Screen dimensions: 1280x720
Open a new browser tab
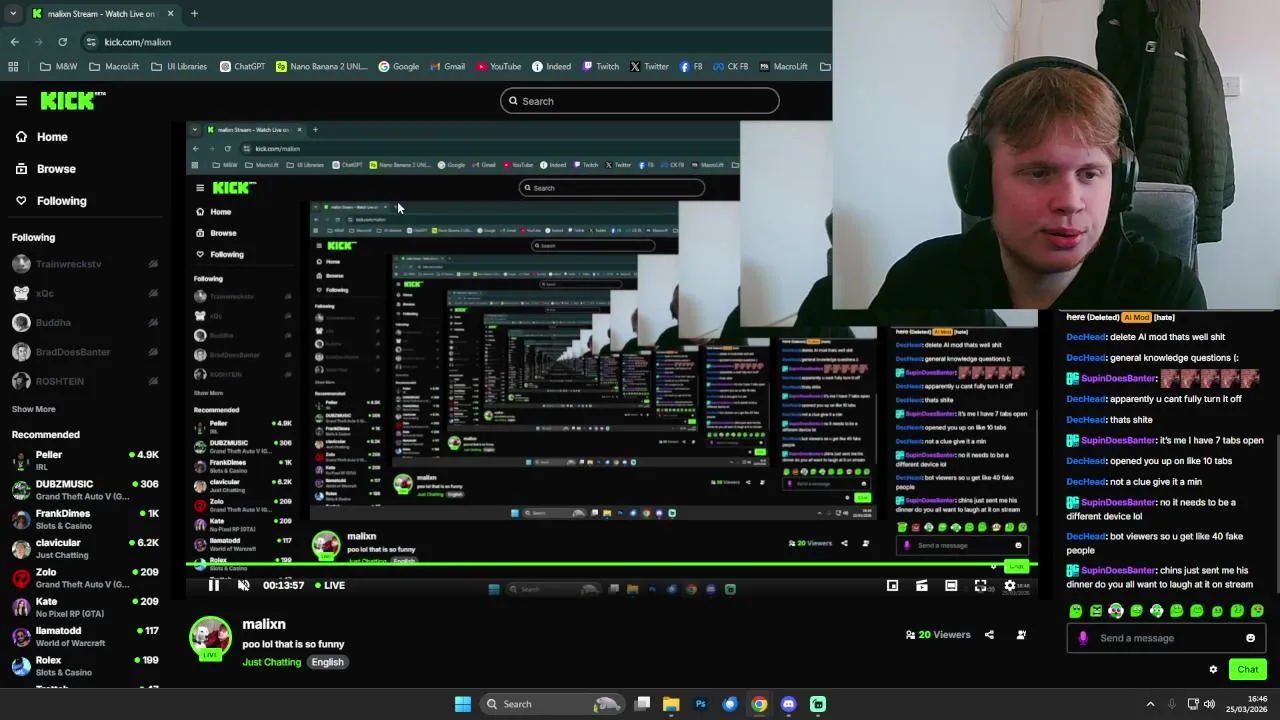pyautogui.click(x=194, y=14)
